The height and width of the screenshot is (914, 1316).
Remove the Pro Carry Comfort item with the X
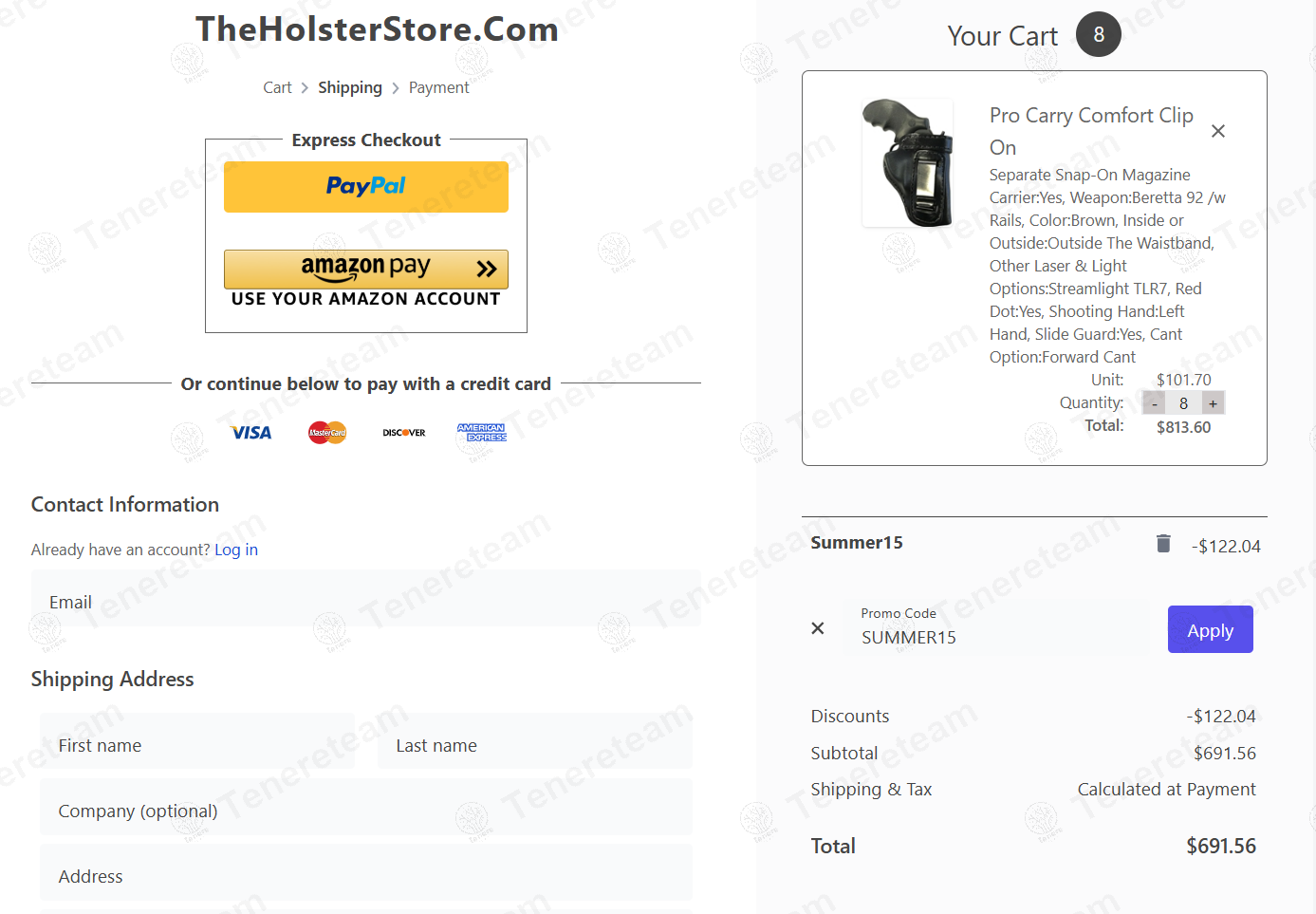click(1218, 131)
